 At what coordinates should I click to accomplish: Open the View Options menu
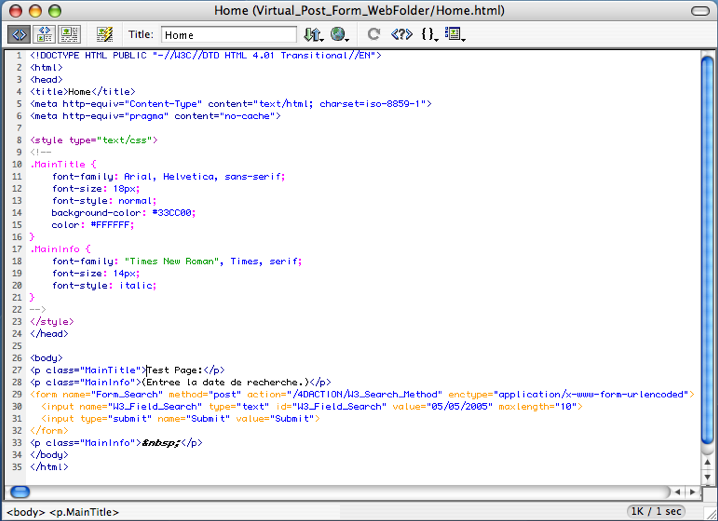click(x=455, y=34)
